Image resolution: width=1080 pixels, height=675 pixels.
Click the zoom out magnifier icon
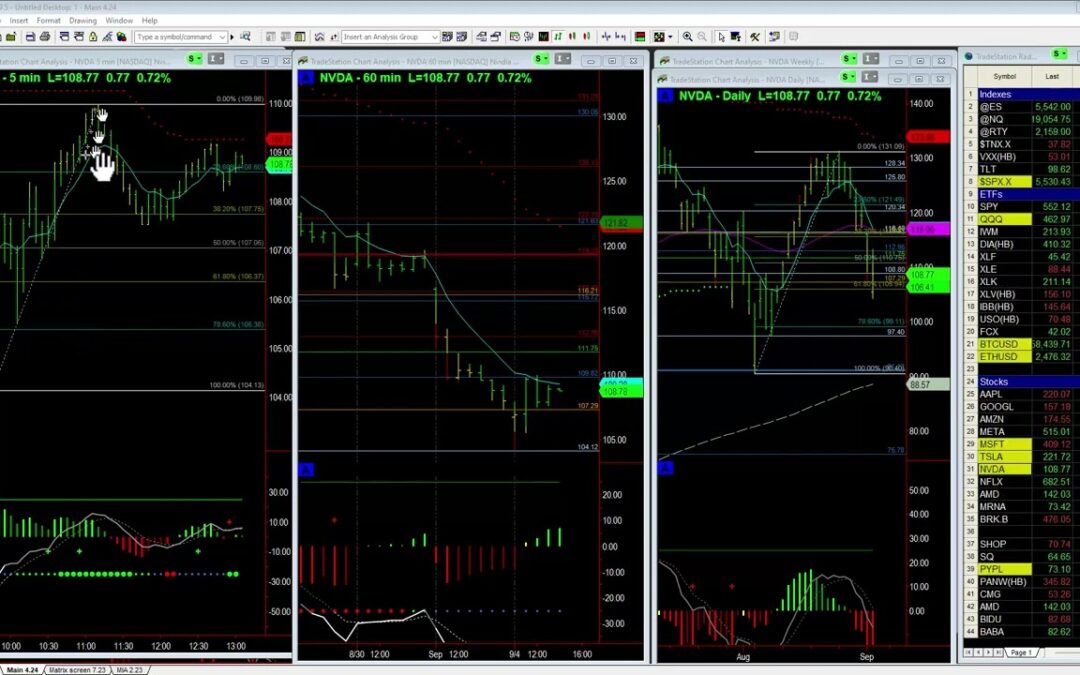[x=702, y=37]
